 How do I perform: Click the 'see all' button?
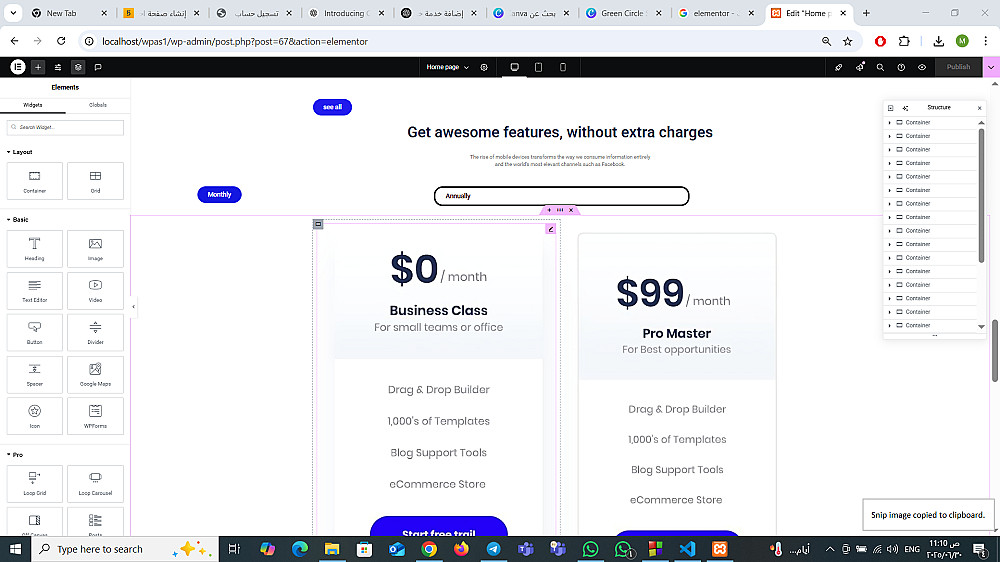point(332,107)
